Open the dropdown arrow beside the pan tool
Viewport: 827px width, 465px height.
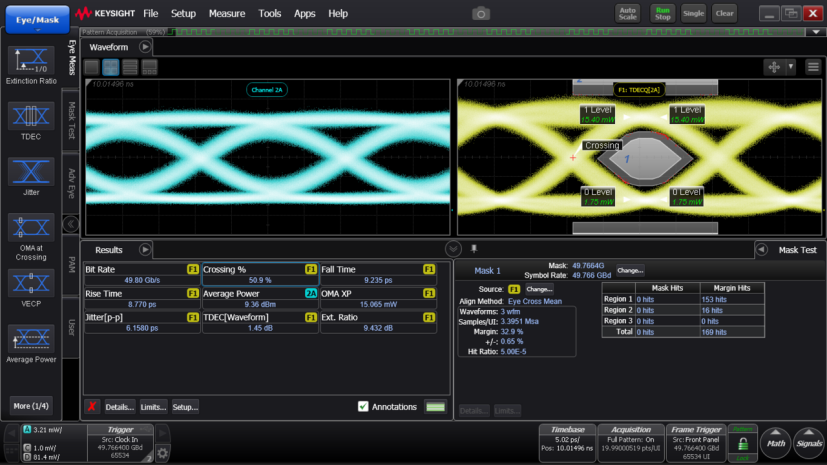[791, 66]
